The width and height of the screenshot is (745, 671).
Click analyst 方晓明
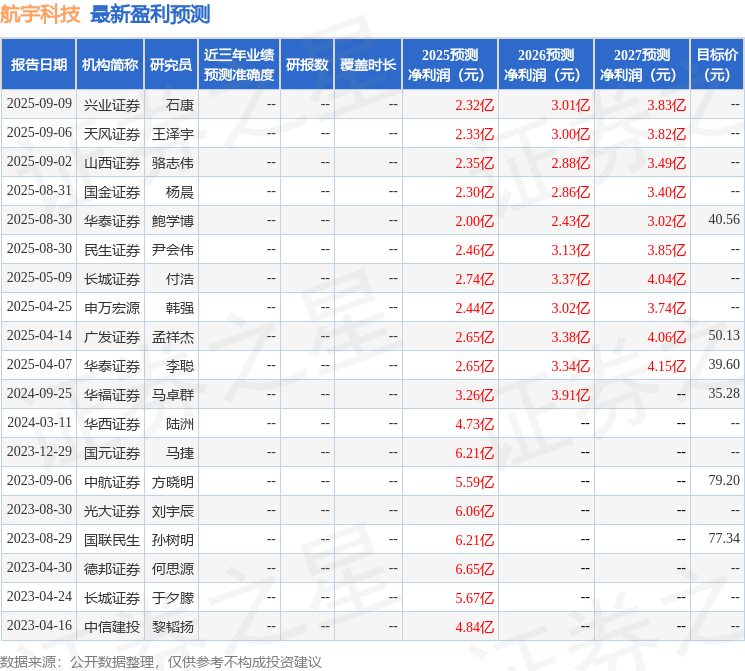(x=173, y=482)
